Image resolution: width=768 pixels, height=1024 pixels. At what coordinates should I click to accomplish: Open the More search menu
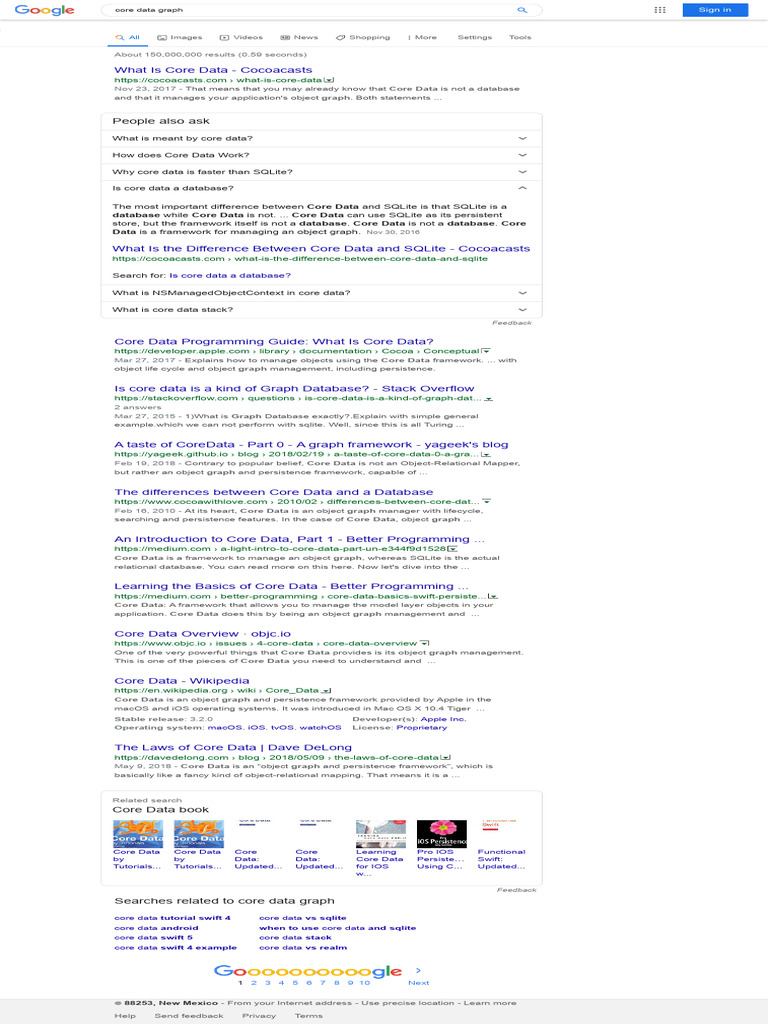point(423,37)
